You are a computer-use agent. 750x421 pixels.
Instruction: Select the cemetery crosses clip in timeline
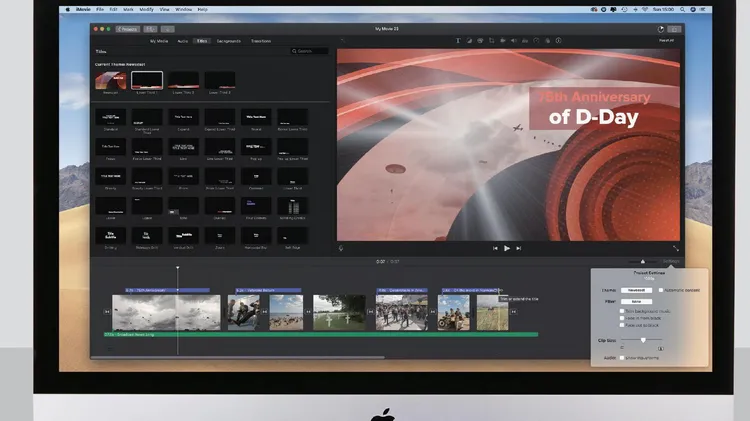click(x=339, y=312)
